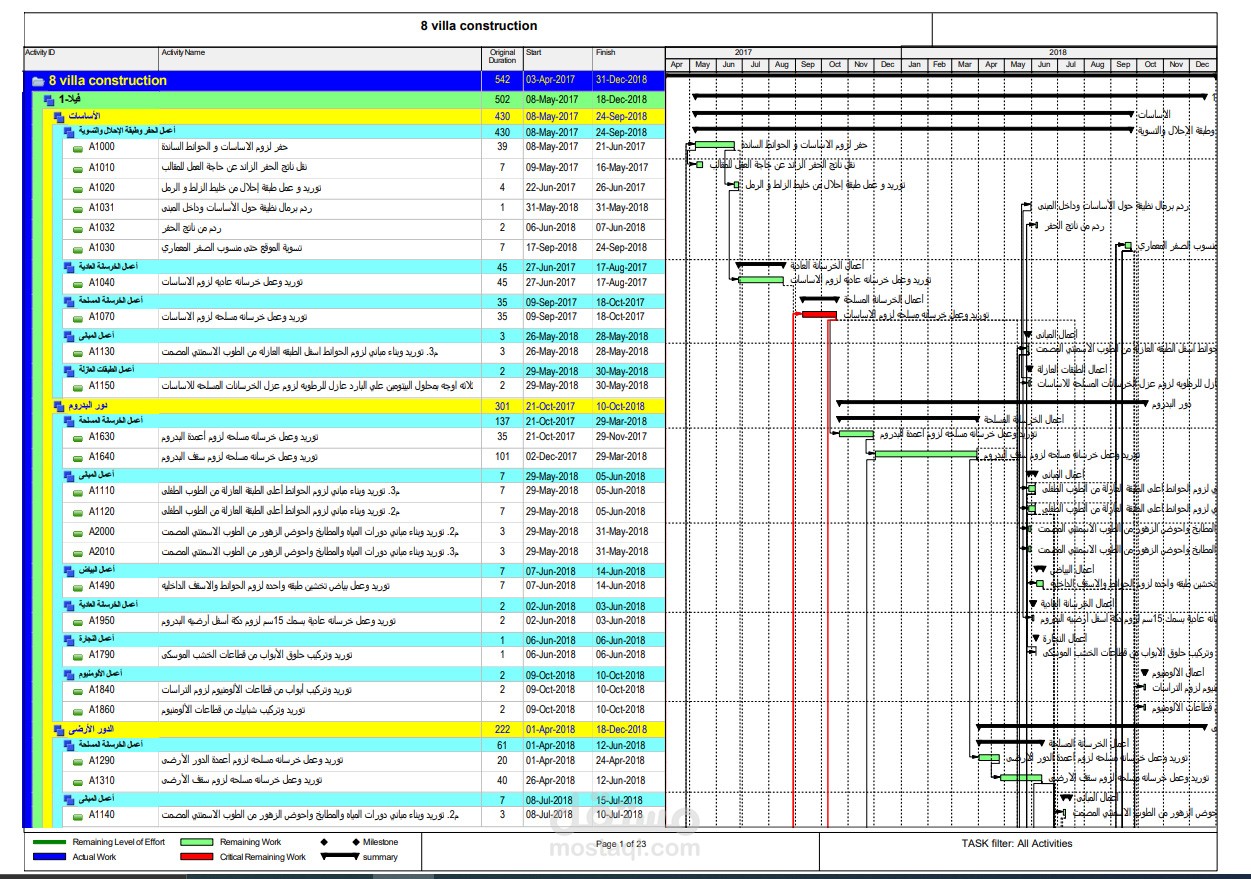Click duration cell showing 542

pyautogui.click(x=502, y=81)
